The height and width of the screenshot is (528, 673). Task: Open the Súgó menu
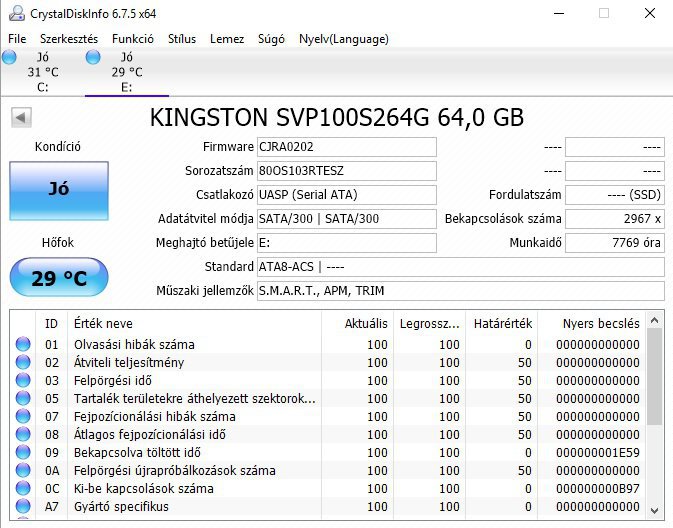tap(271, 39)
